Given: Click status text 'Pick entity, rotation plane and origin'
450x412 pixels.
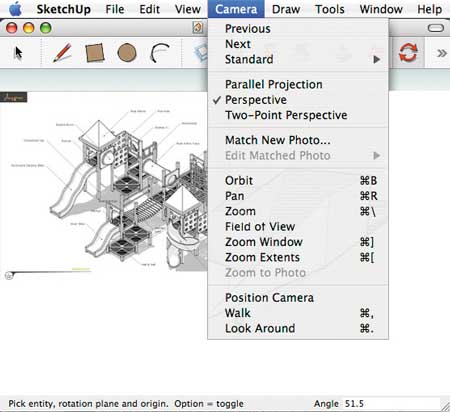Looking at the screenshot, I should (x=88, y=404).
